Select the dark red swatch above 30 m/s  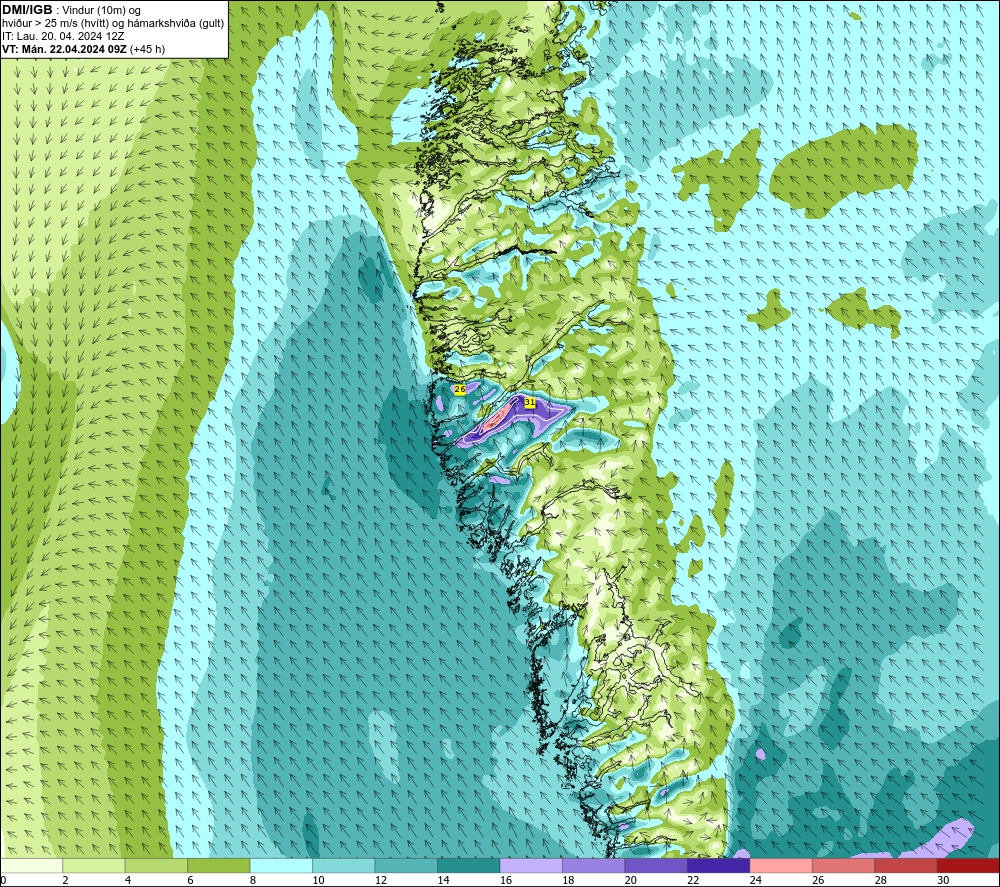click(969, 865)
